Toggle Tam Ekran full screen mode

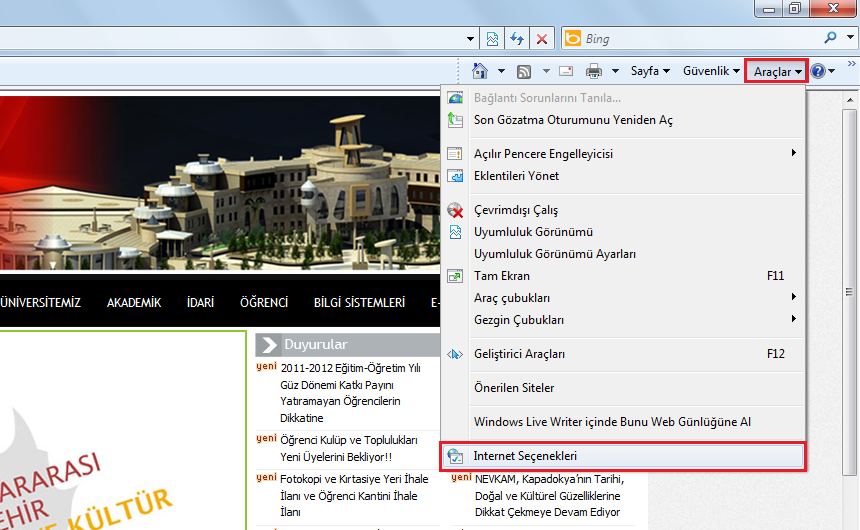[501, 276]
